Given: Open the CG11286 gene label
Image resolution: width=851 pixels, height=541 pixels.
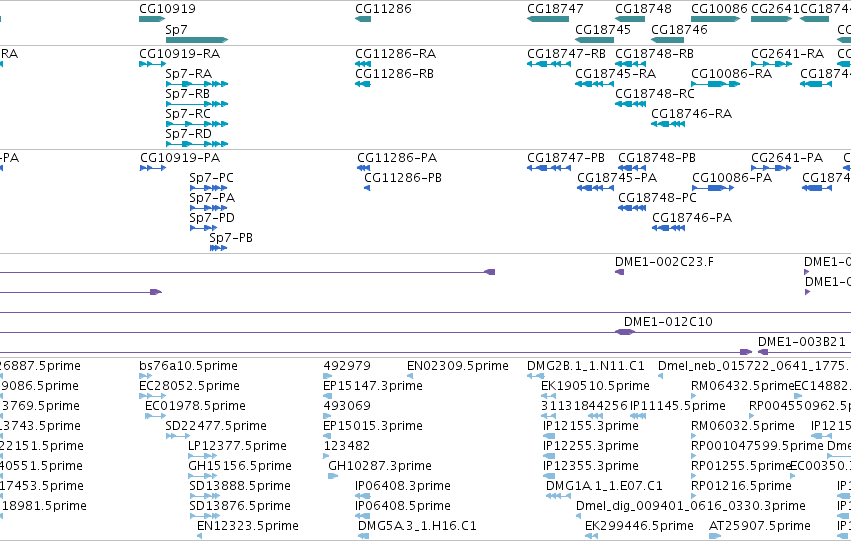Looking at the screenshot, I should coord(383,9).
